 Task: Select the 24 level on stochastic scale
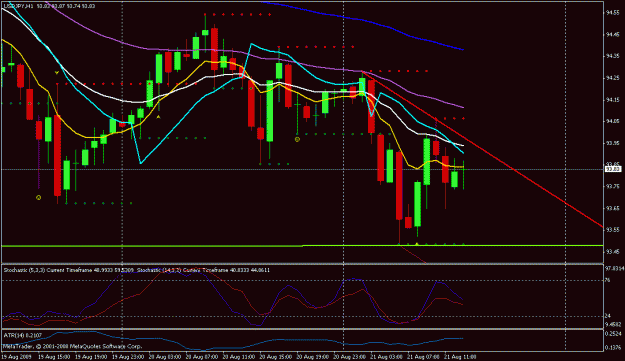tap(608, 316)
